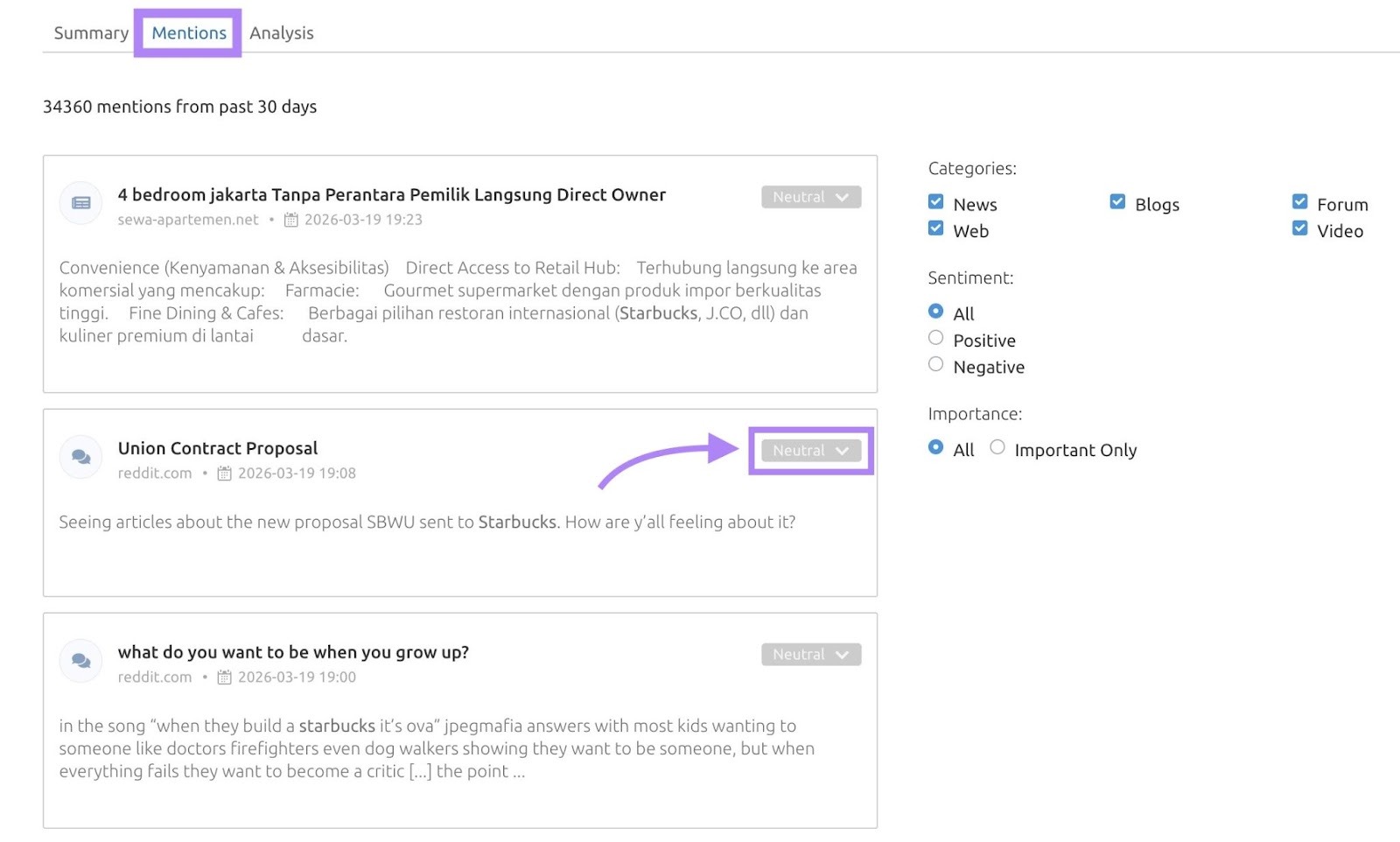Switch to the Summary tab
Screen dimensions: 1400x842
[91, 33]
